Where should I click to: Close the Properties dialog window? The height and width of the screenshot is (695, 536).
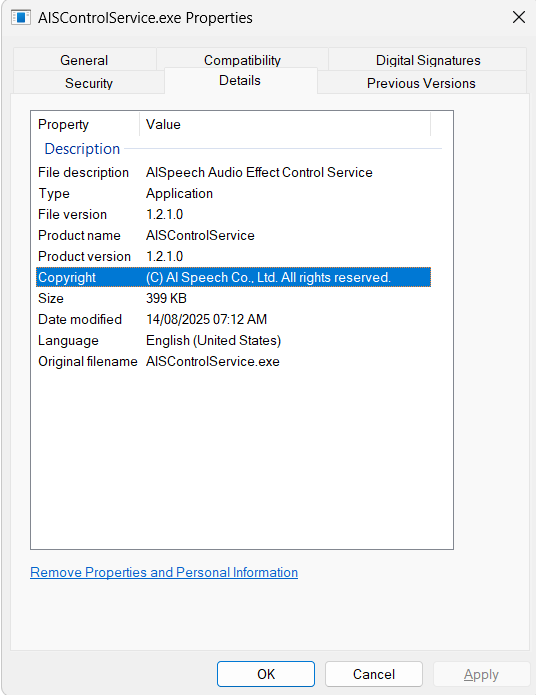(519, 18)
